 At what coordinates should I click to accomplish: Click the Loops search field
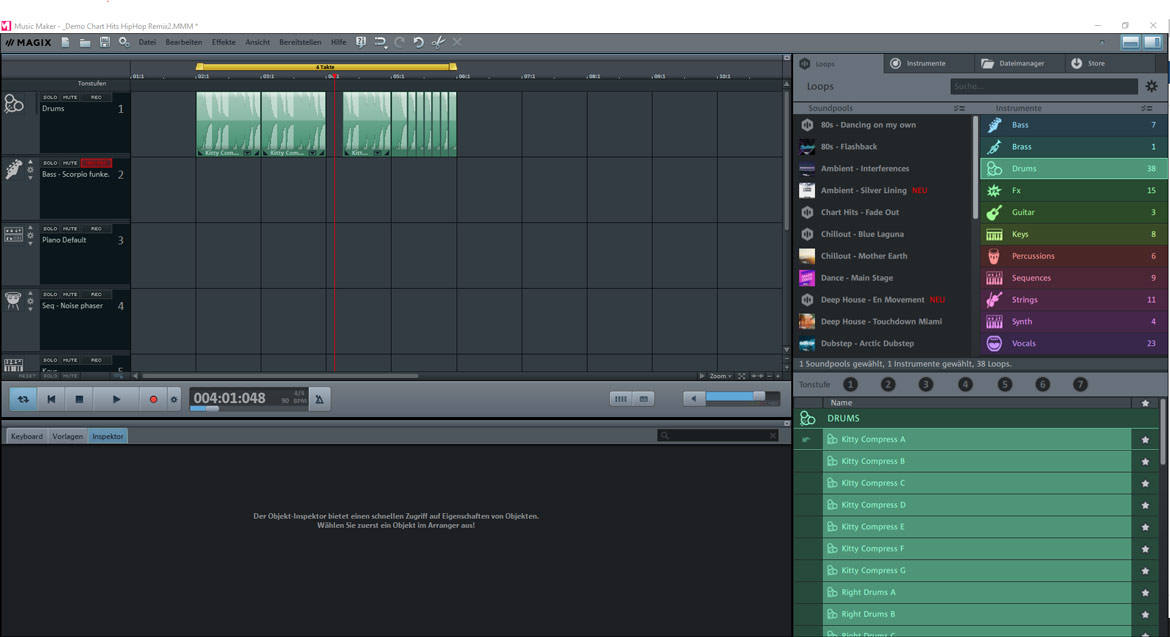[1043, 87]
